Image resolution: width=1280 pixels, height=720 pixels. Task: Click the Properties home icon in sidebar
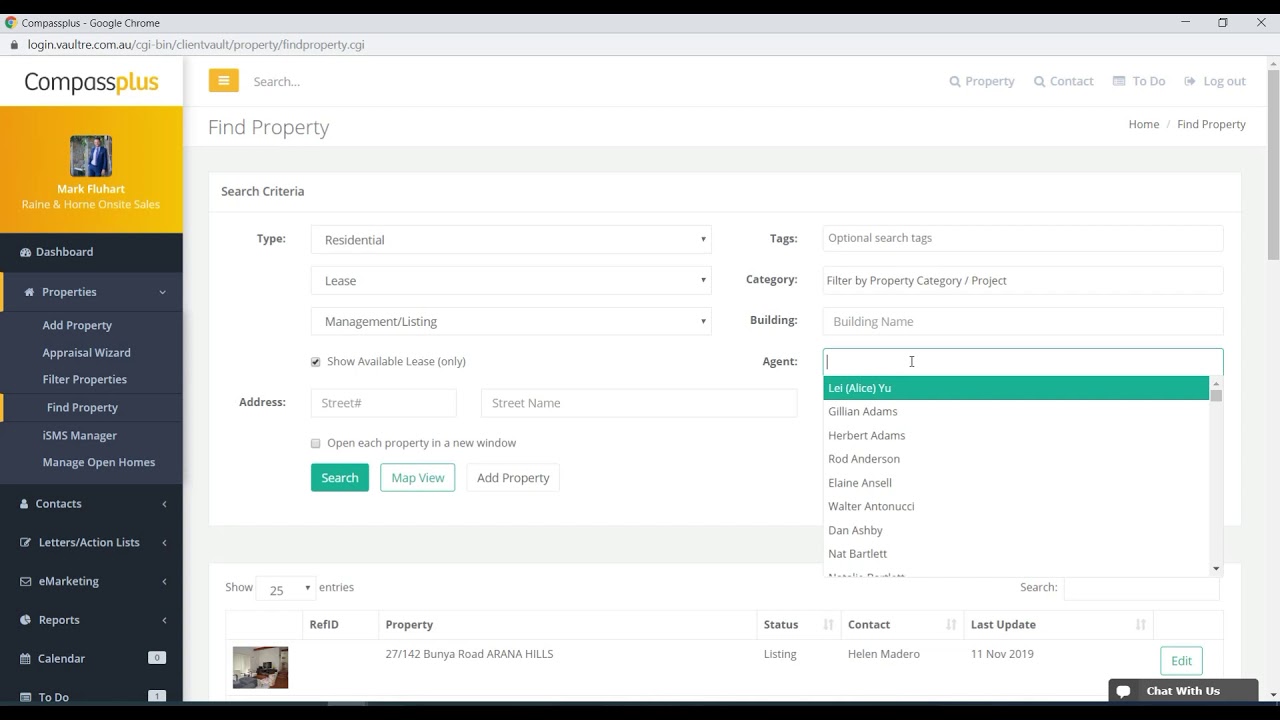(29, 292)
